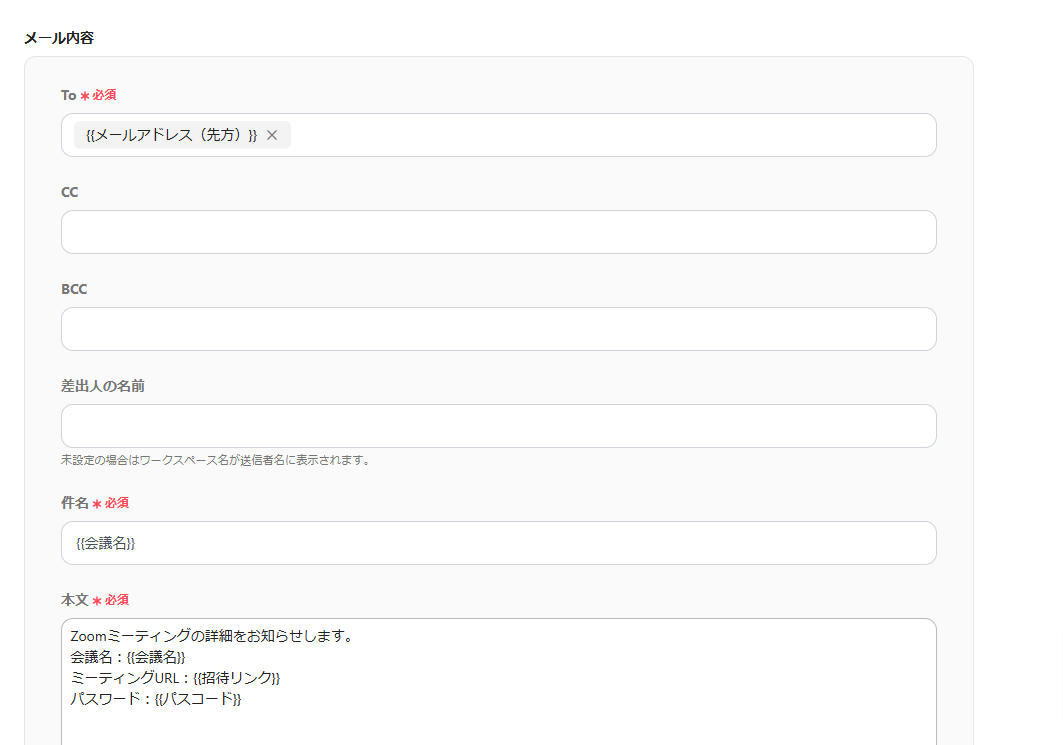Click the CC field label
The image size is (1063, 745).
[70, 192]
